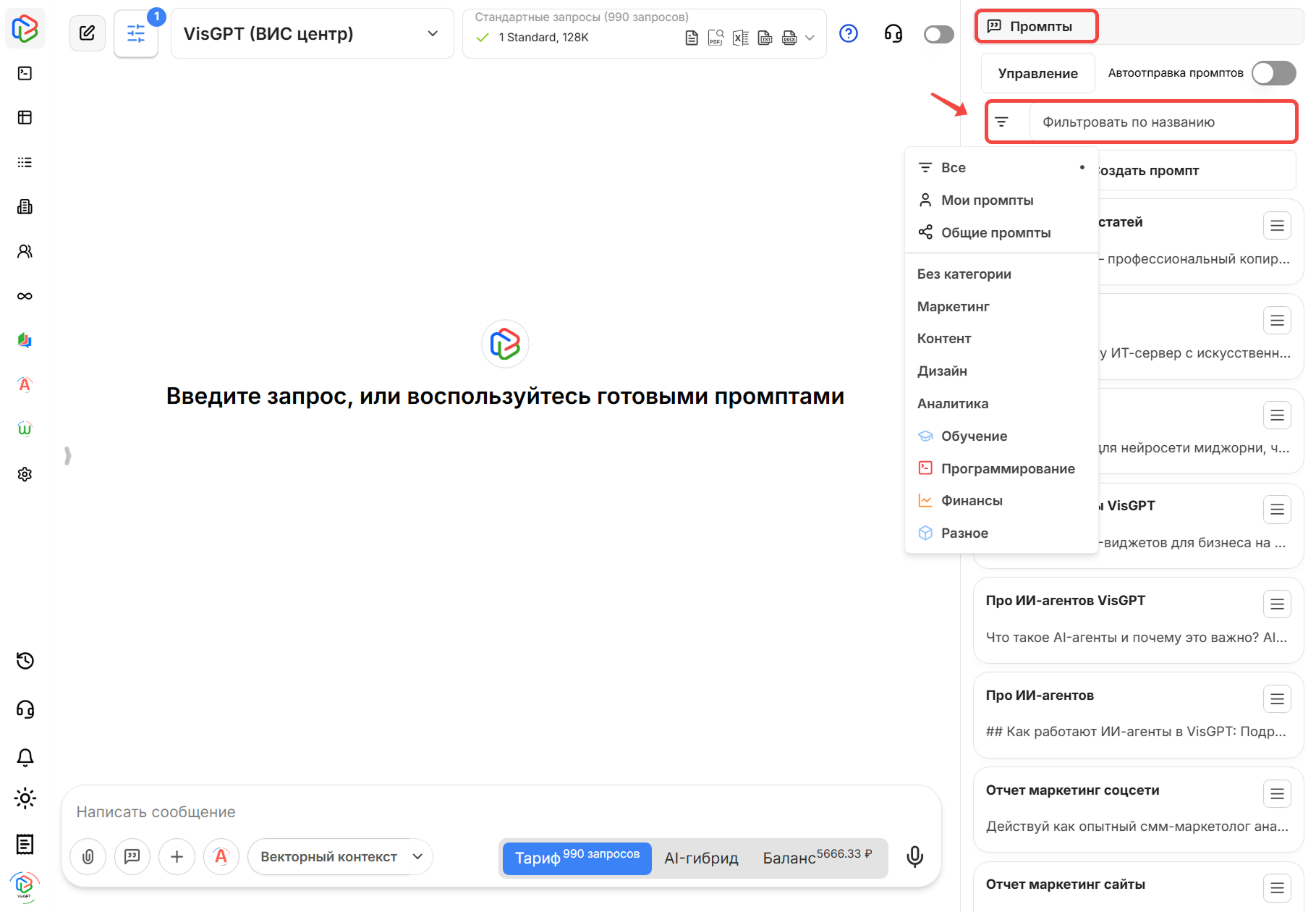Export chat as XLS file
The width and height of the screenshot is (1316, 912).
740,38
